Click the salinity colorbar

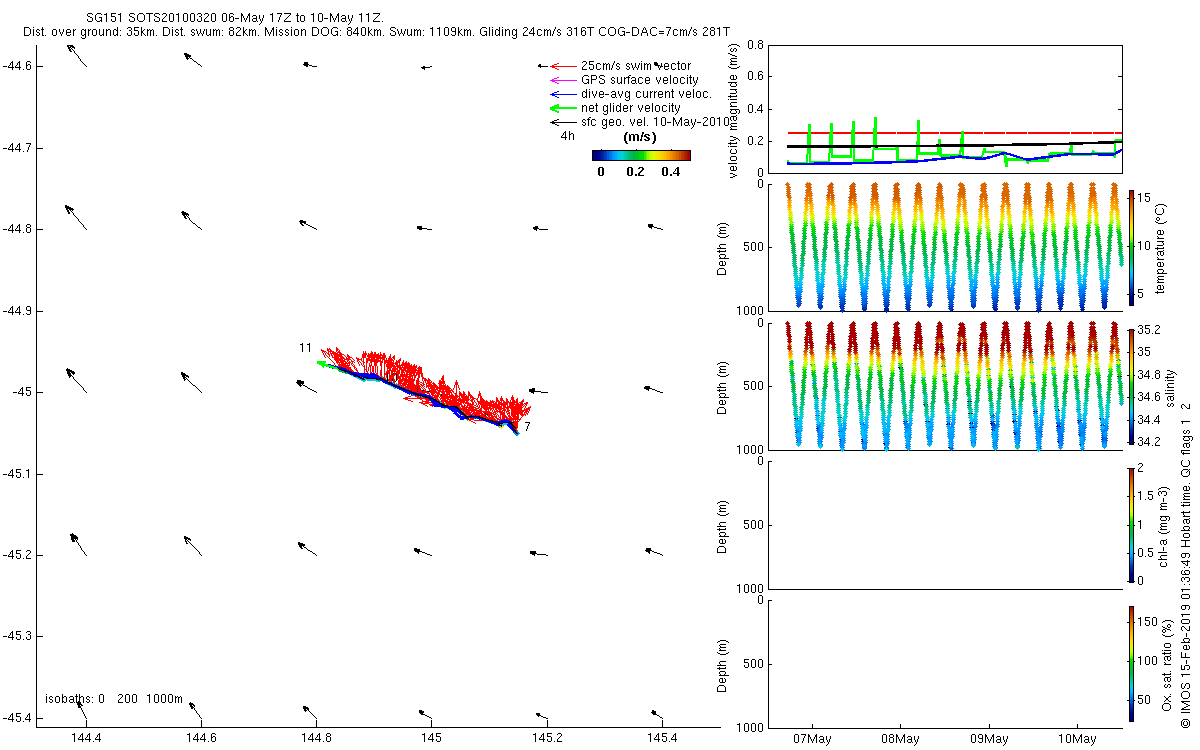coord(1131,385)
